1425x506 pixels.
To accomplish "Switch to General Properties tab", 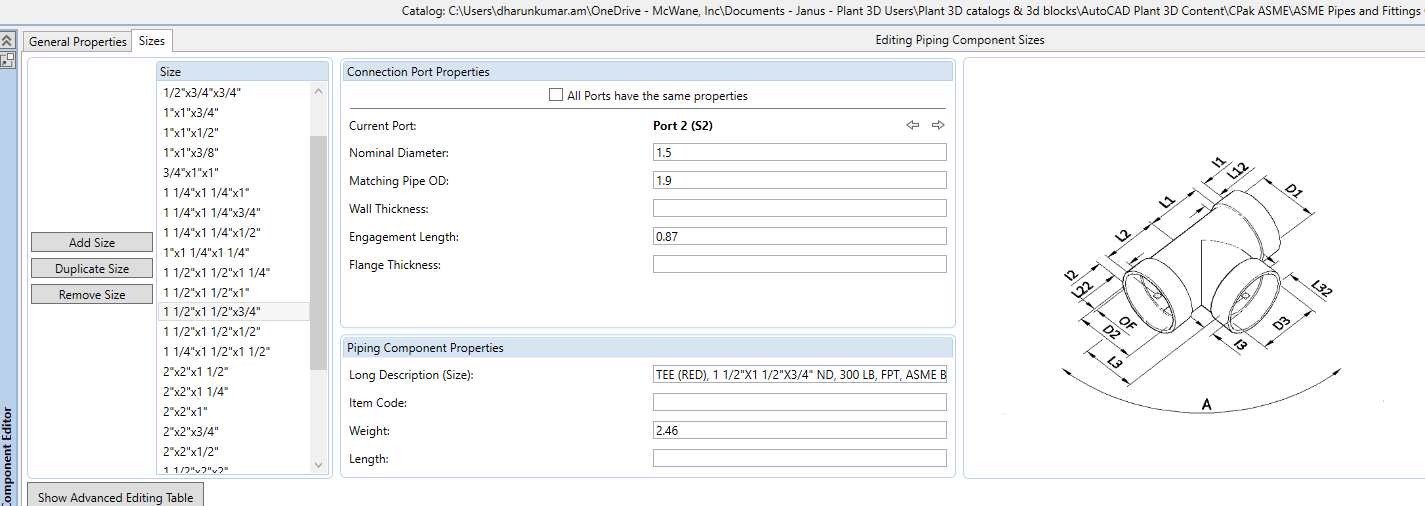I will (x=78, y=42).
